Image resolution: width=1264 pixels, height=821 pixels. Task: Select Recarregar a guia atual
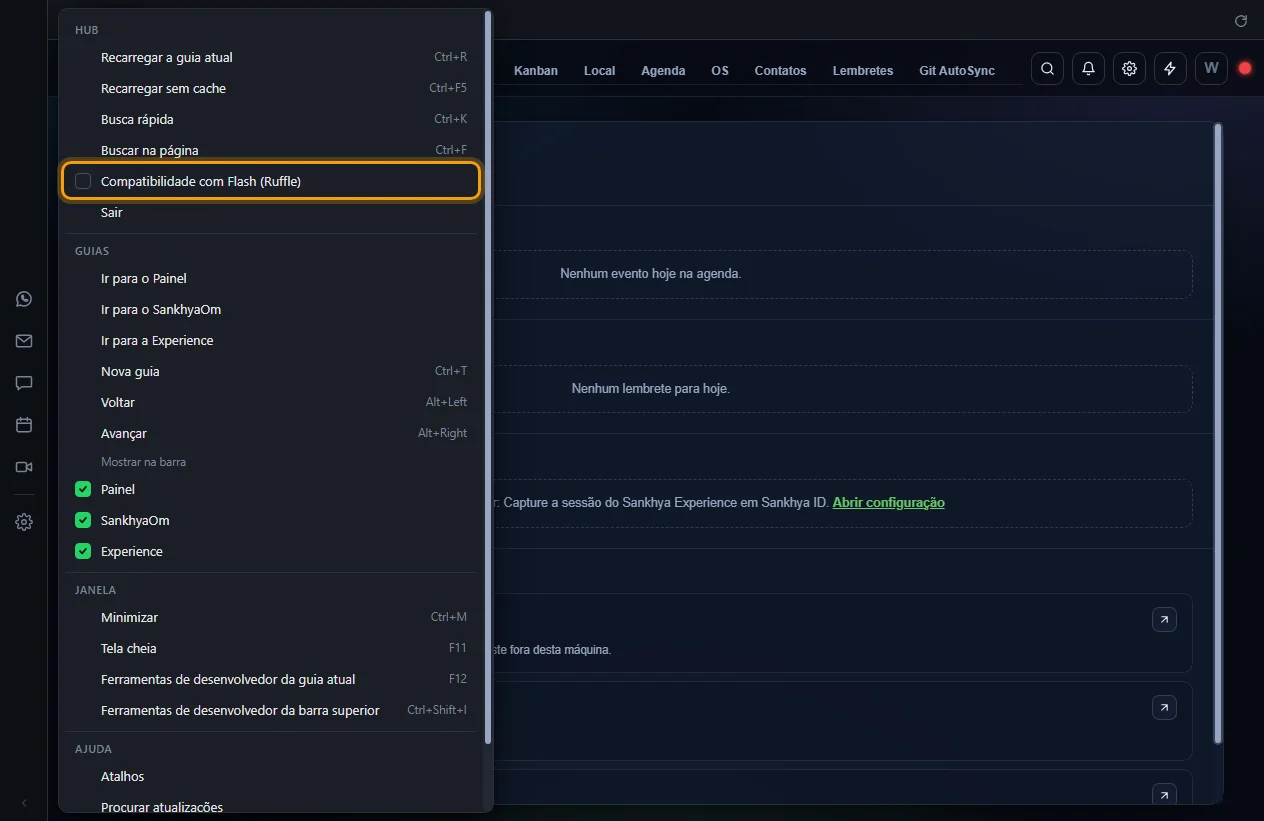click(272, 57)
